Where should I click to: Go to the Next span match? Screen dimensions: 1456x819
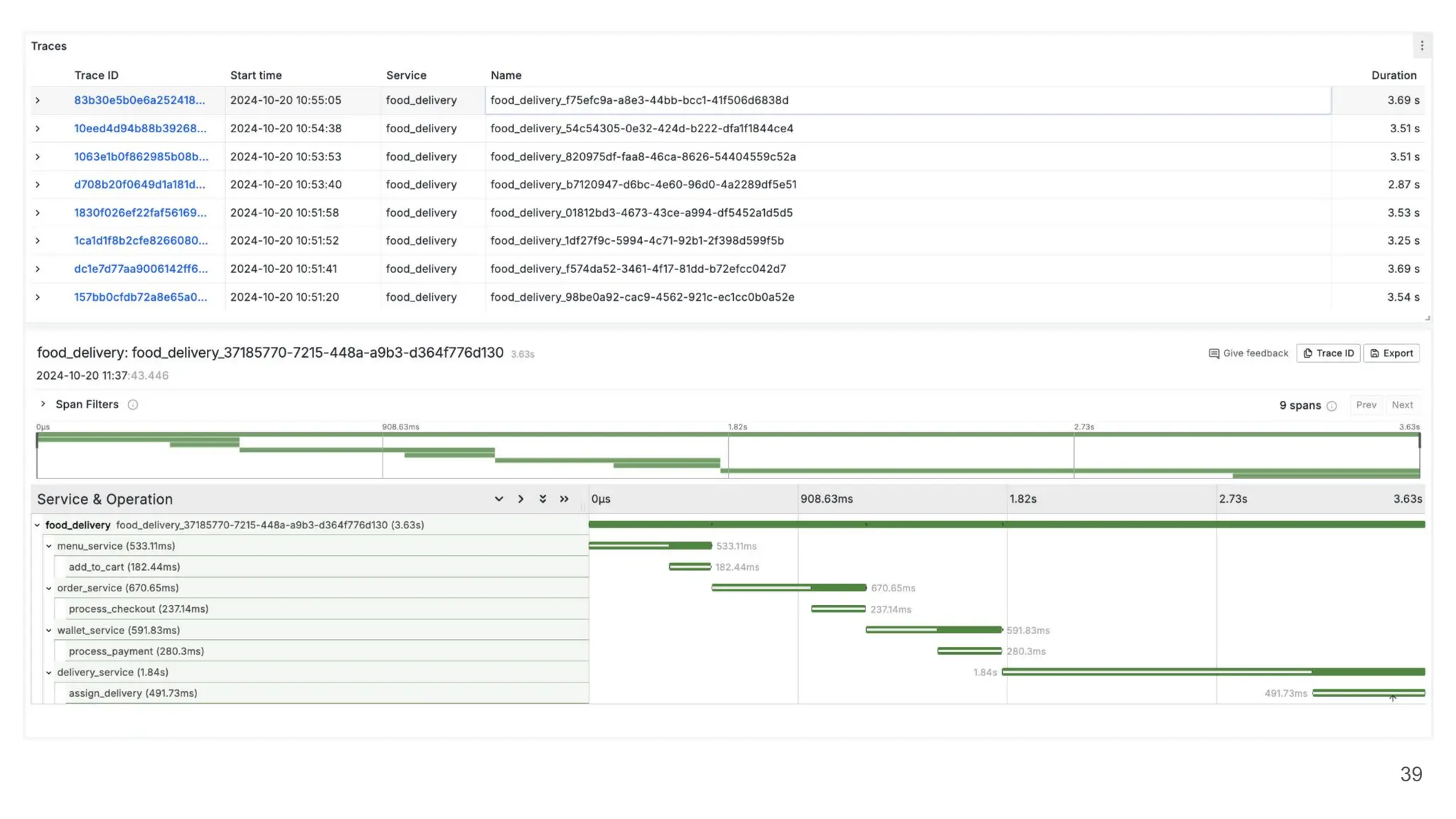[x=1401, y=405]
